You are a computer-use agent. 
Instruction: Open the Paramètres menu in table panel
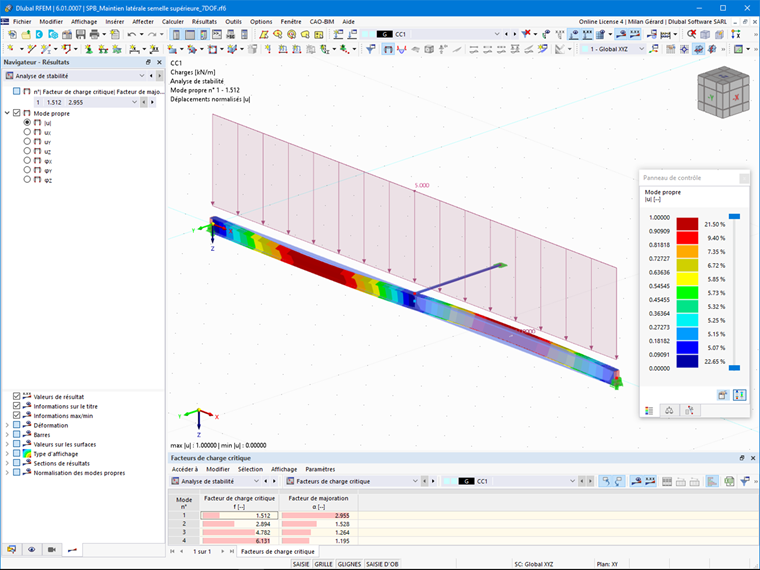(x=320, y=469)
